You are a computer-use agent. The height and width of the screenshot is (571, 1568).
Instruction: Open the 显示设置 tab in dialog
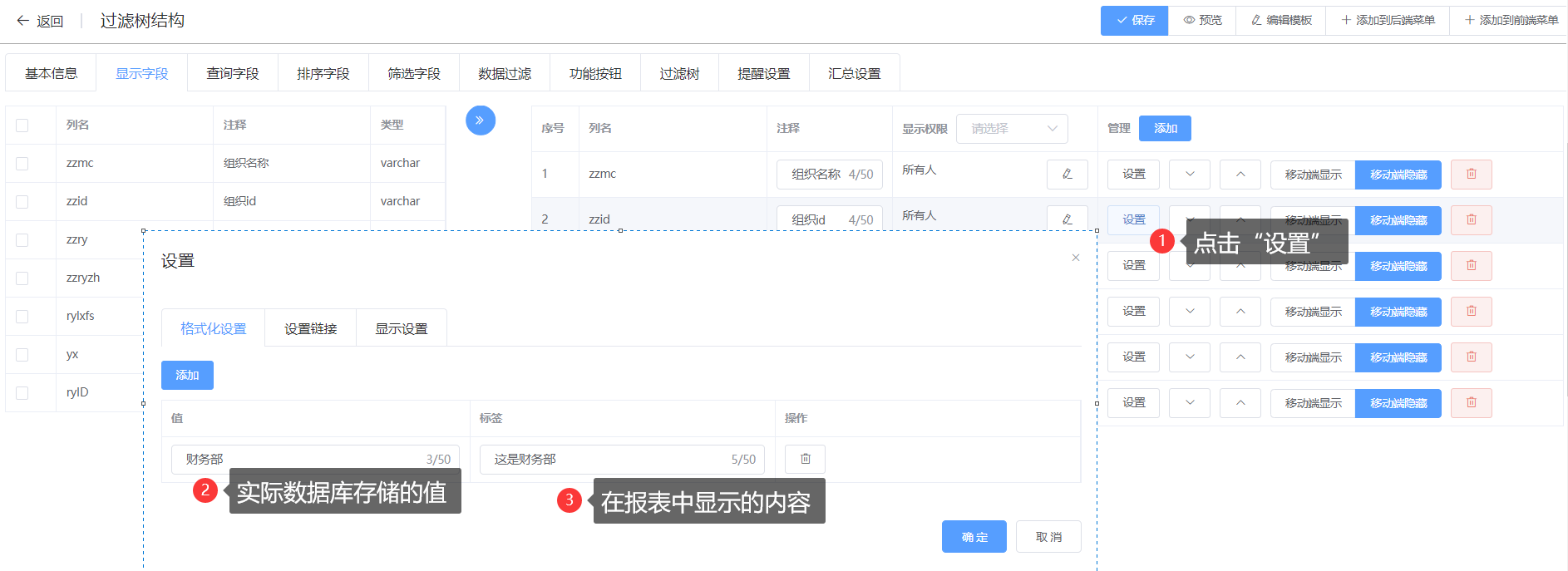click(x=401, y=329)
